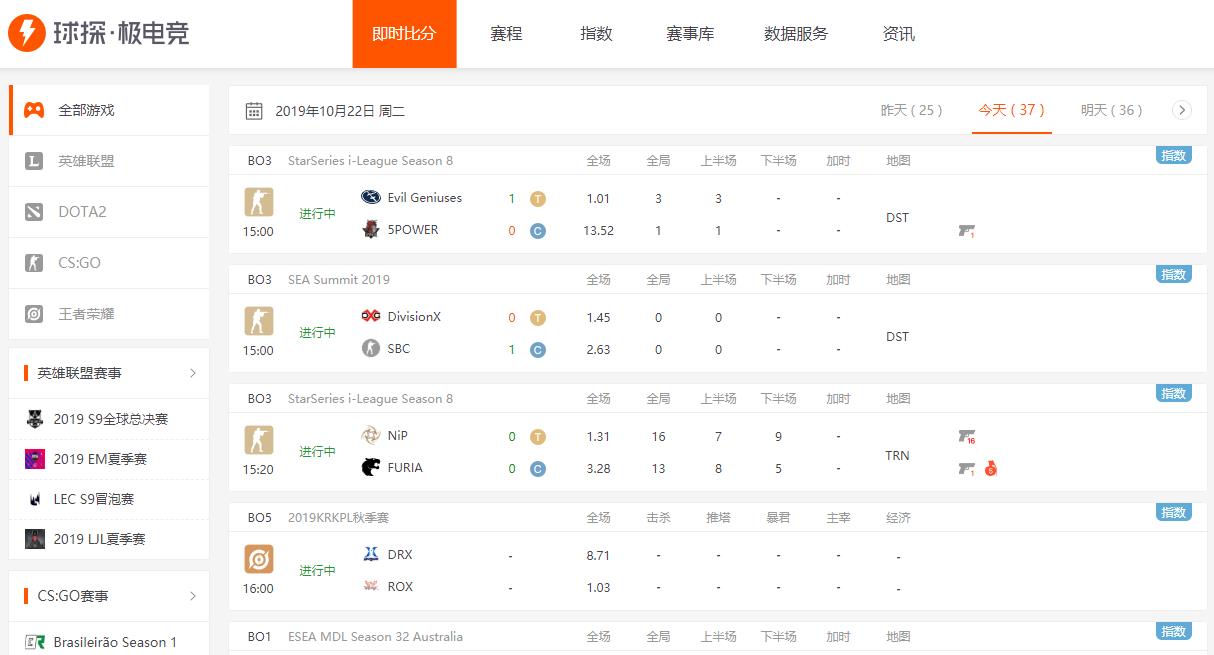Click the SBC team logo

(x=371, y=349)
